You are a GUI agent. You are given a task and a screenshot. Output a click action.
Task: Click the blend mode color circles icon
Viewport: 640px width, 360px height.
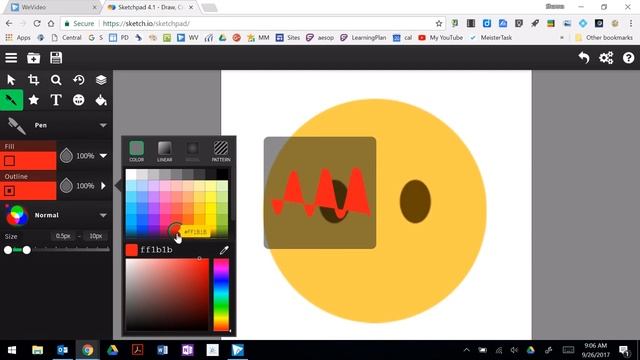point(17,215)
